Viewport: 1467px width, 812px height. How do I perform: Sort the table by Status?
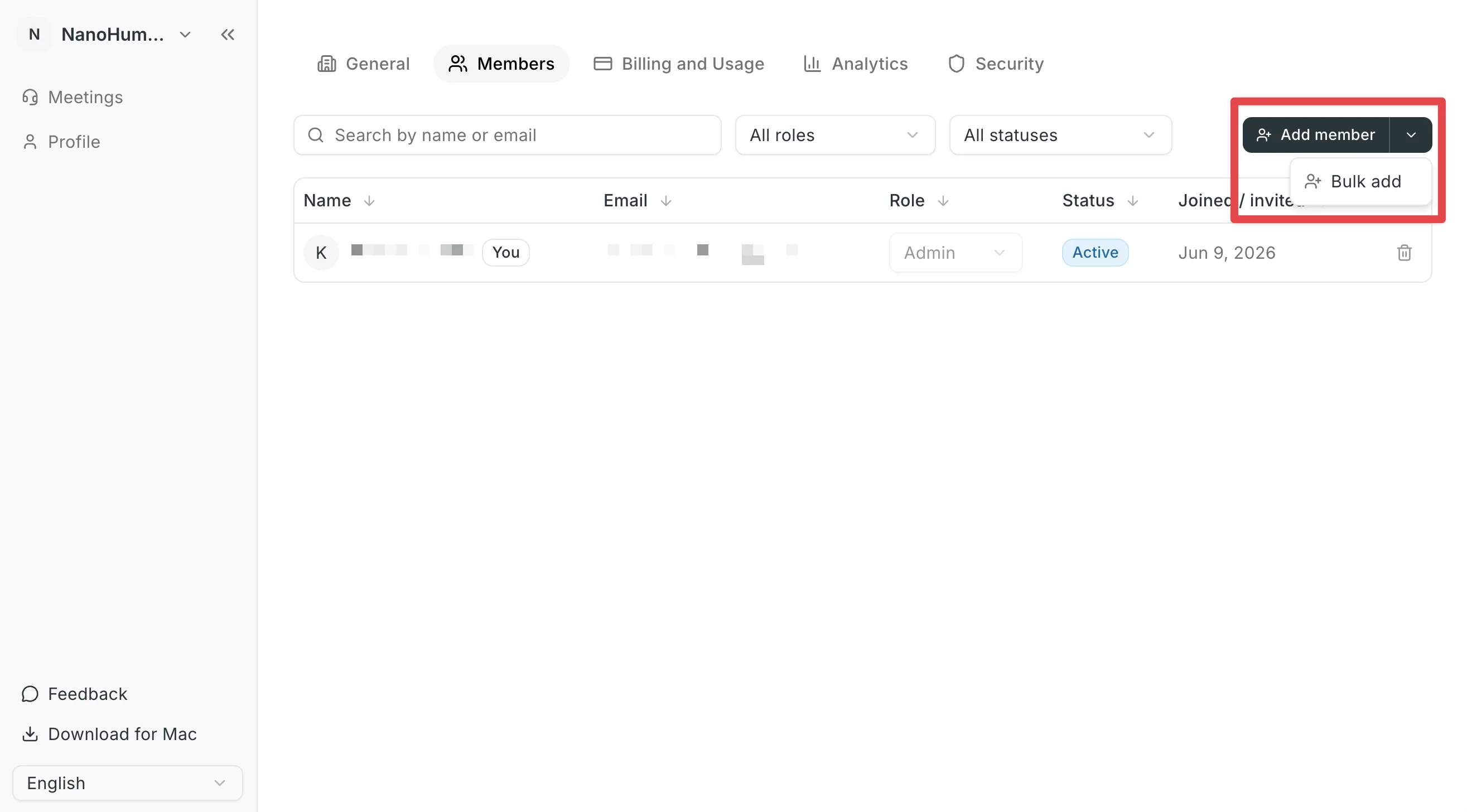tap(1133, 201)
